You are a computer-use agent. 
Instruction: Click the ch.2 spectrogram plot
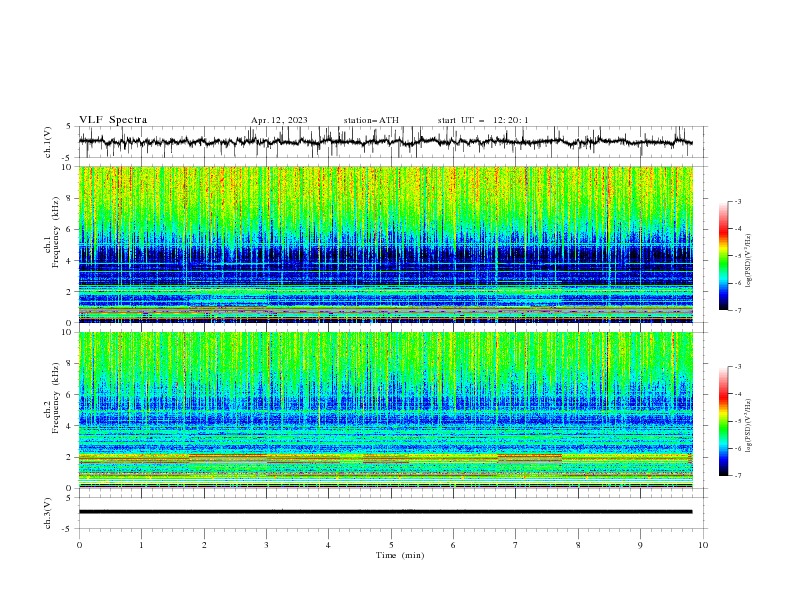pos(386,410)
